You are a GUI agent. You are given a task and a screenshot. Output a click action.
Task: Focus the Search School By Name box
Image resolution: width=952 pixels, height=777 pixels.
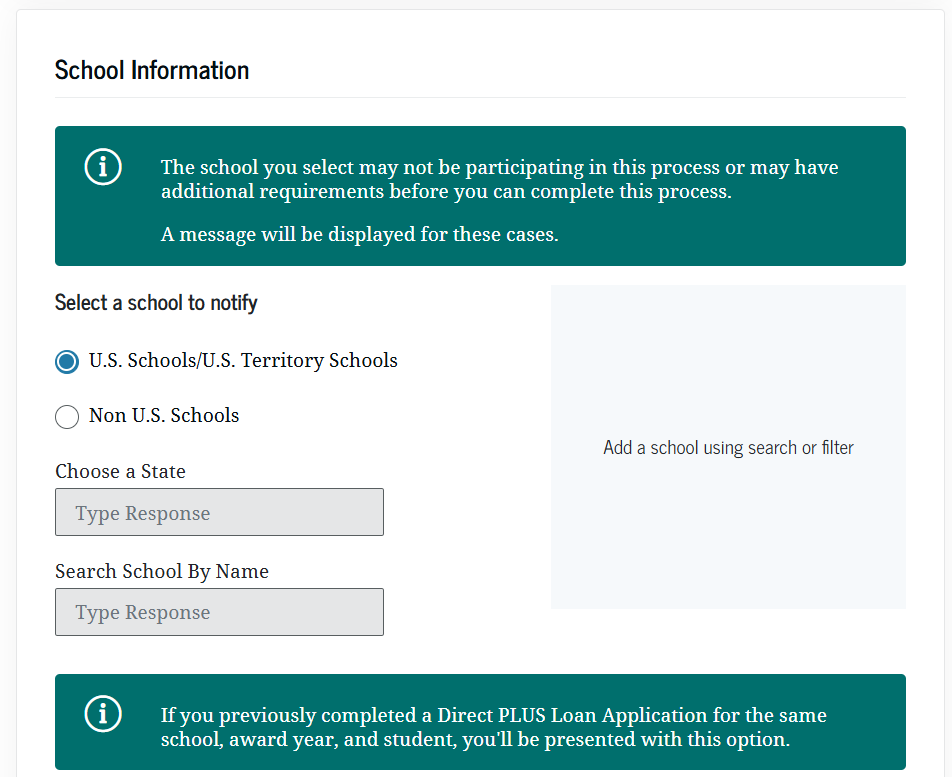tap(219, 612)
